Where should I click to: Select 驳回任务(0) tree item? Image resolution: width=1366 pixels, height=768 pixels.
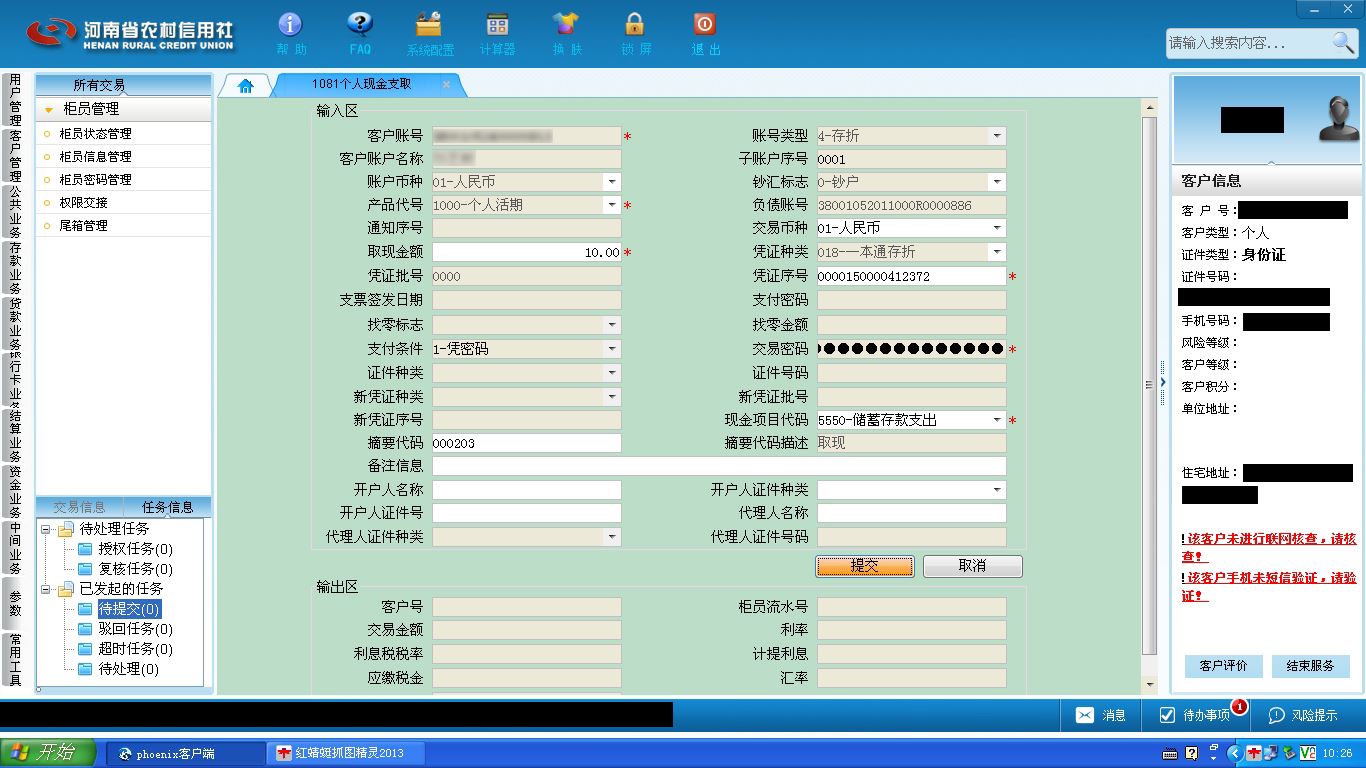click(135, 629)
